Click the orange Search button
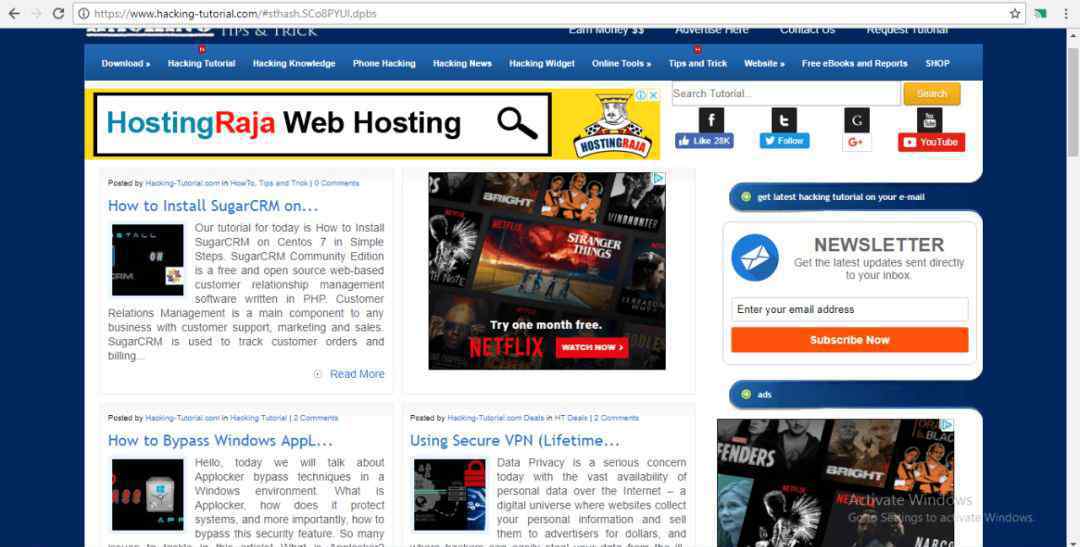The image size is (1080, 547). (x=932, y=94)
